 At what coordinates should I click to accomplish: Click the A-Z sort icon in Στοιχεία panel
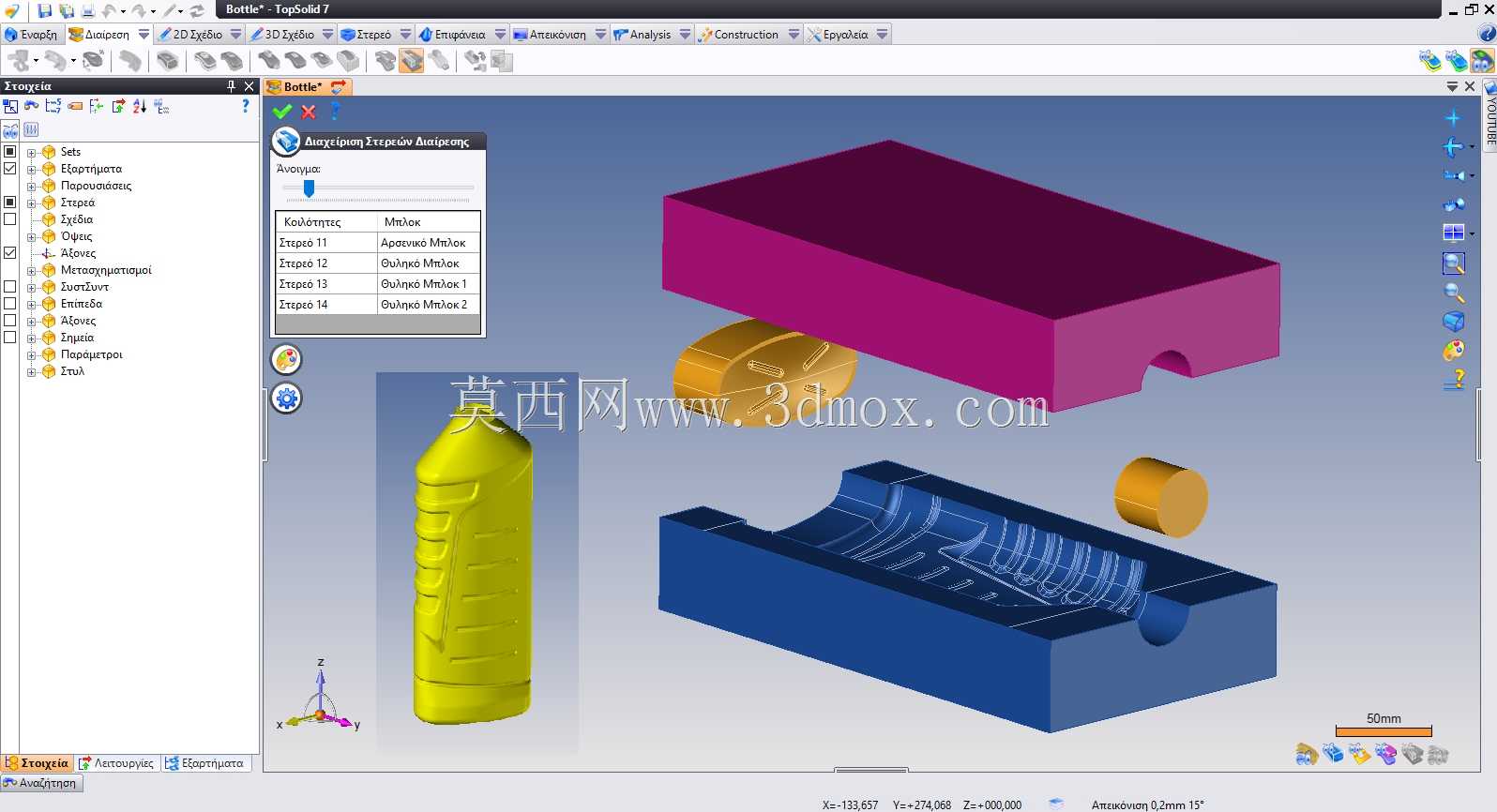(x=140, y=106)
